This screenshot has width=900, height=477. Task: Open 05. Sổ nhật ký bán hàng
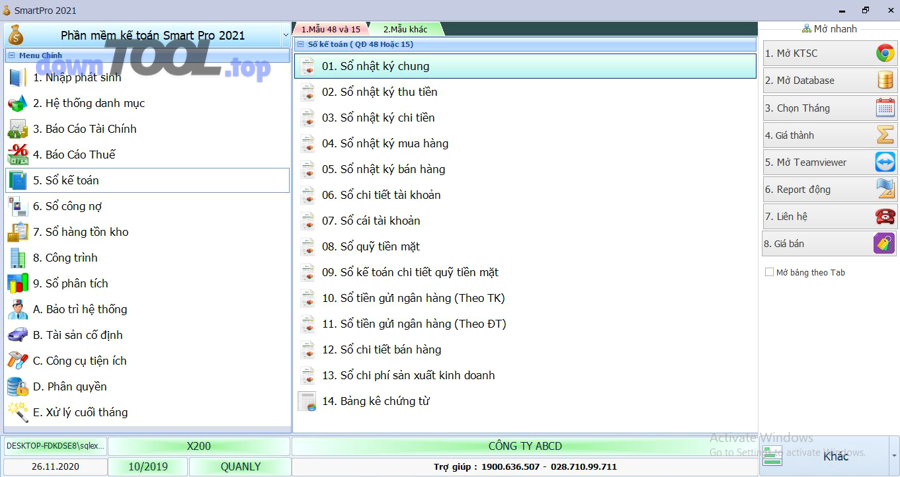525,169
